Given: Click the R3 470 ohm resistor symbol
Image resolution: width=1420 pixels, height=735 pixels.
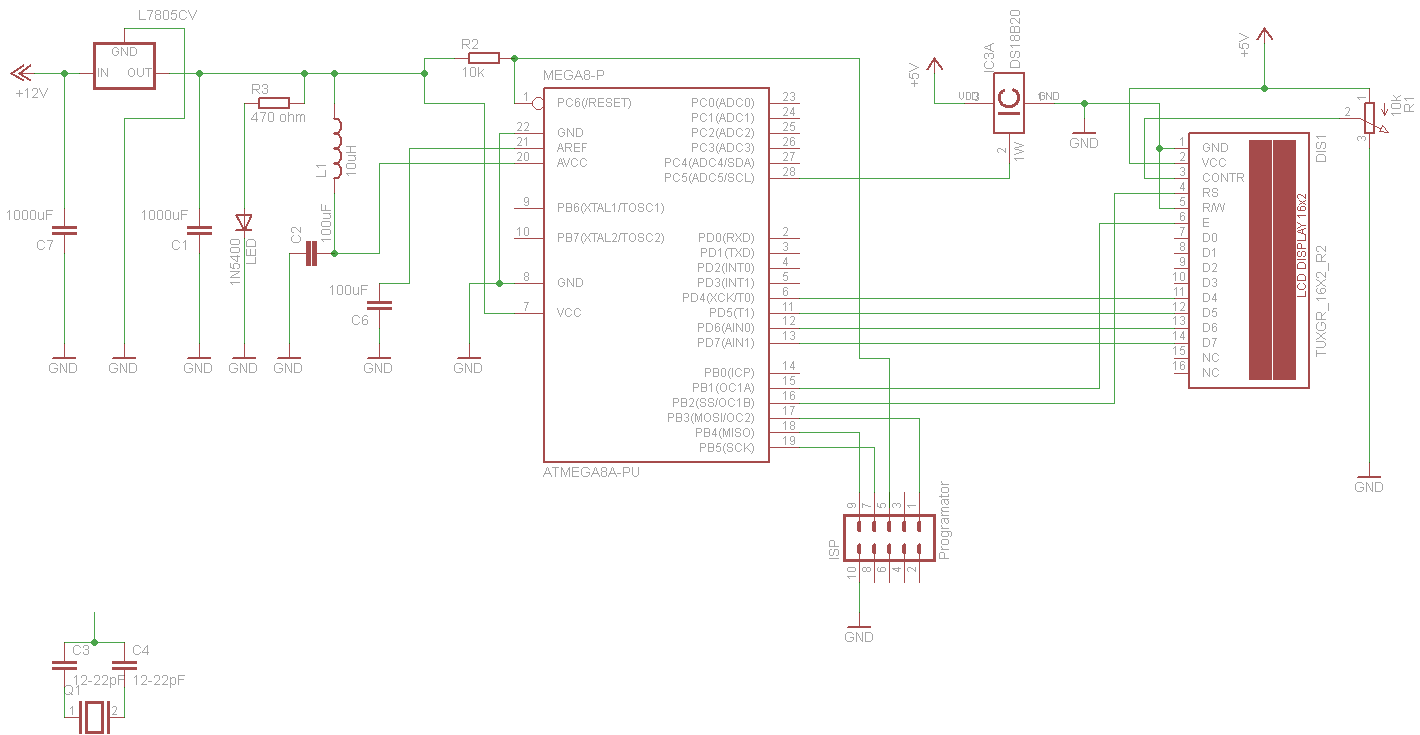Looking at the screenshot, I should coord(274,103).
